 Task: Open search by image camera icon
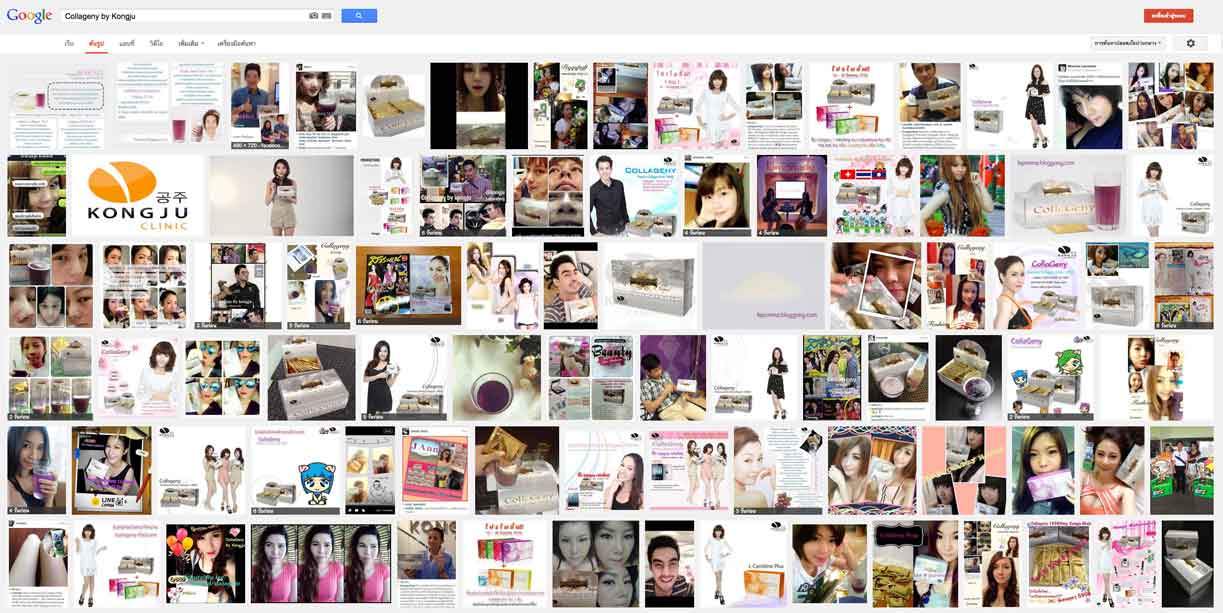tap(314, 16)
